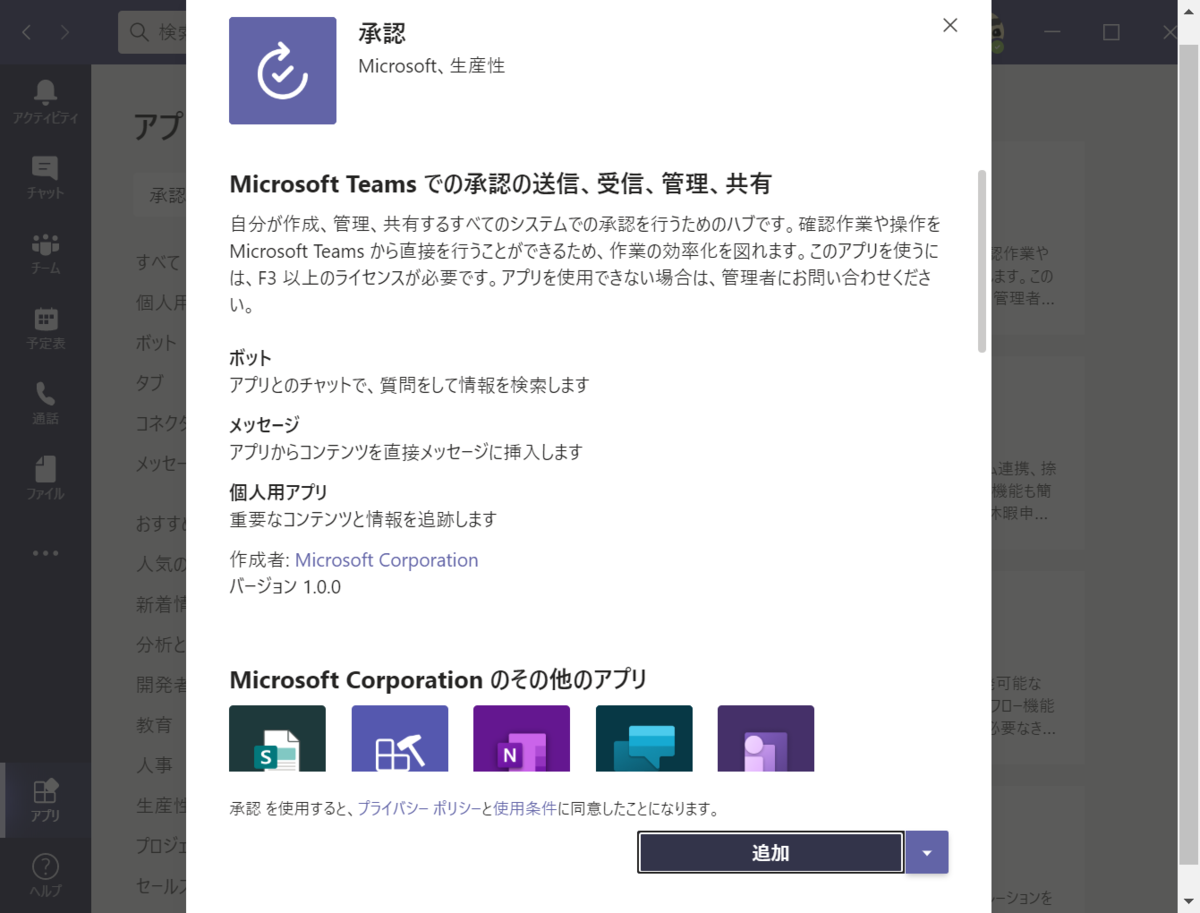The height and width of the screenshot is (913, 1200).
Task: Go back with the left arrow
Action: [x=27, y=32]
